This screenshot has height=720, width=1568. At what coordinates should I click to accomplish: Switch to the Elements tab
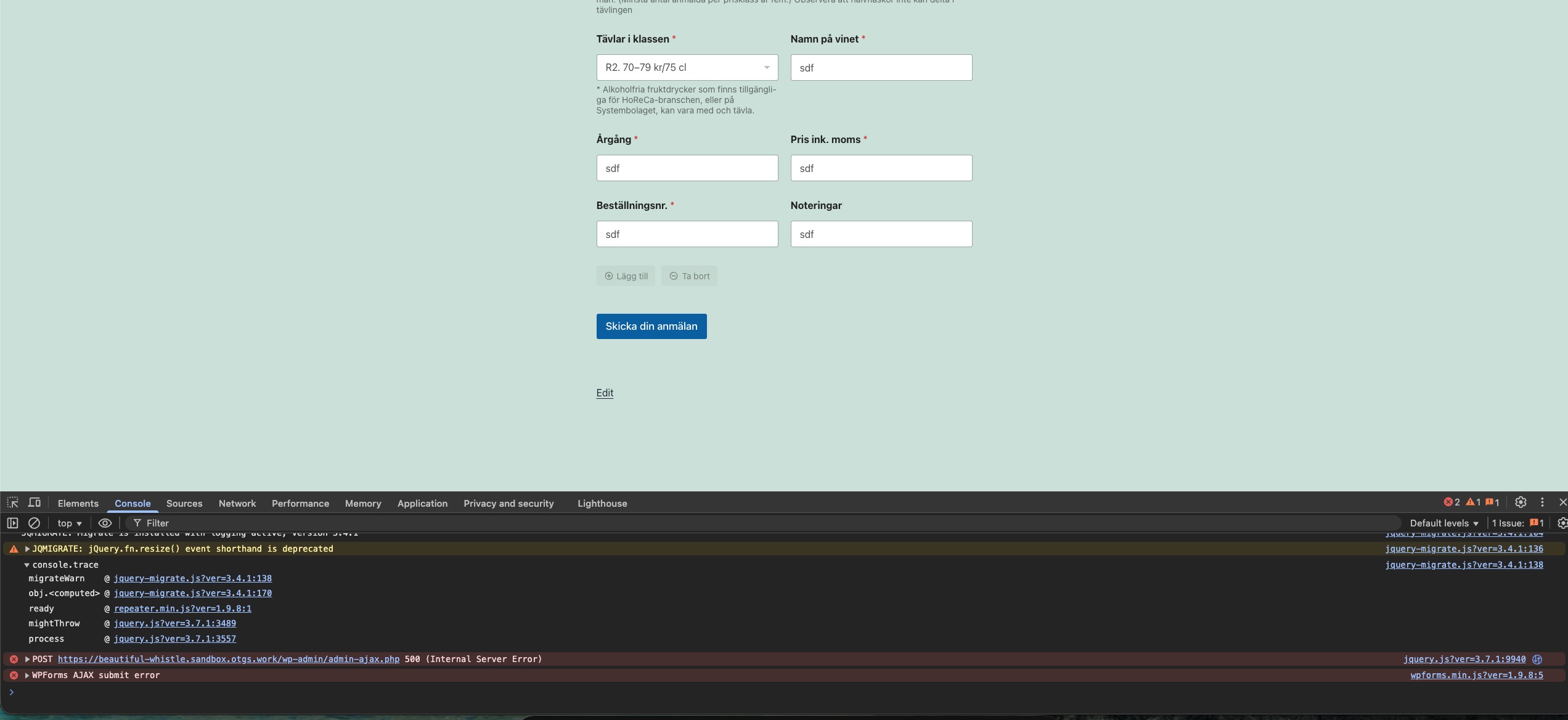coord(78,503)
